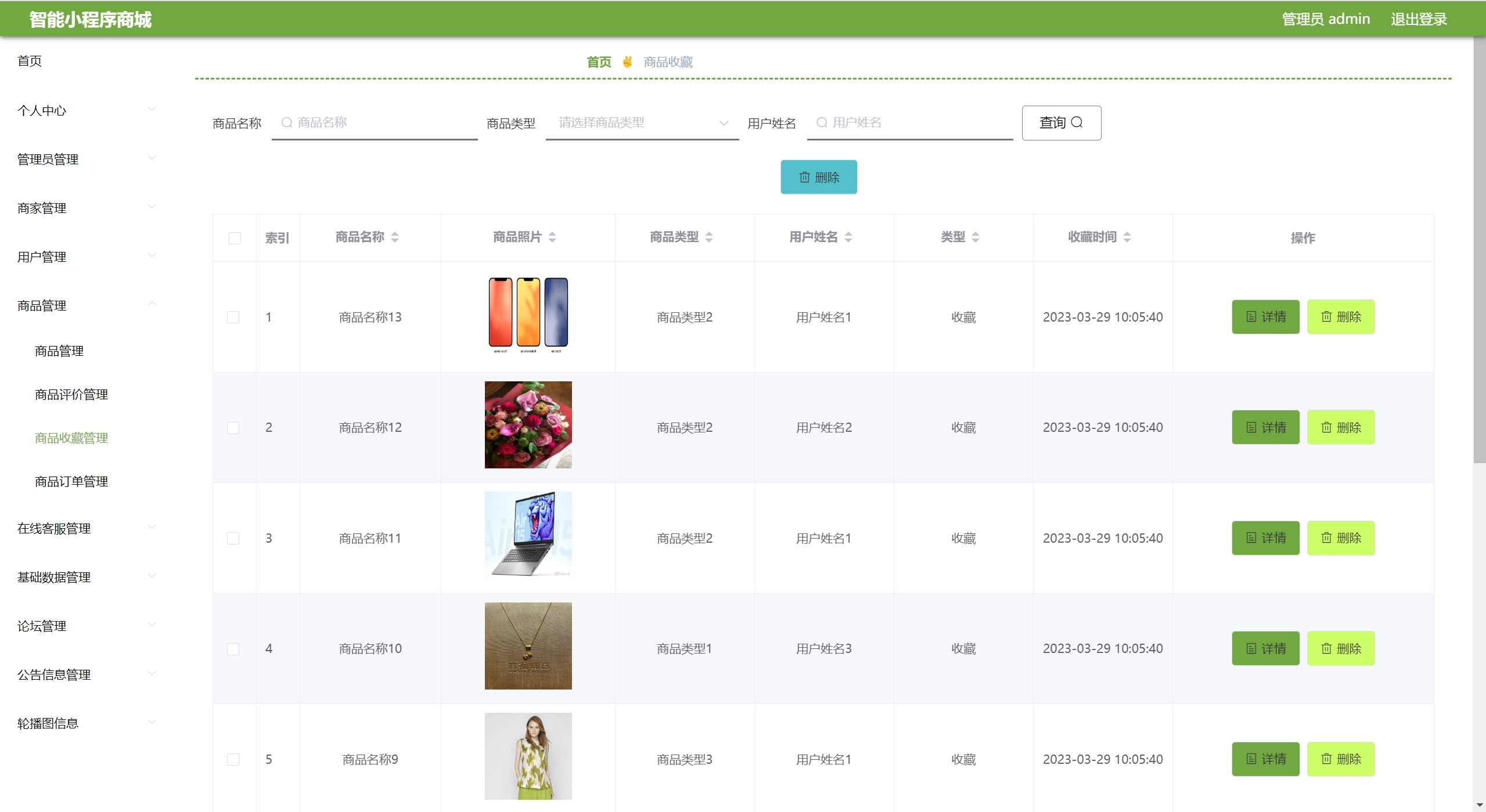Open 商品订单管理 in the sidebar

(71, 481)
